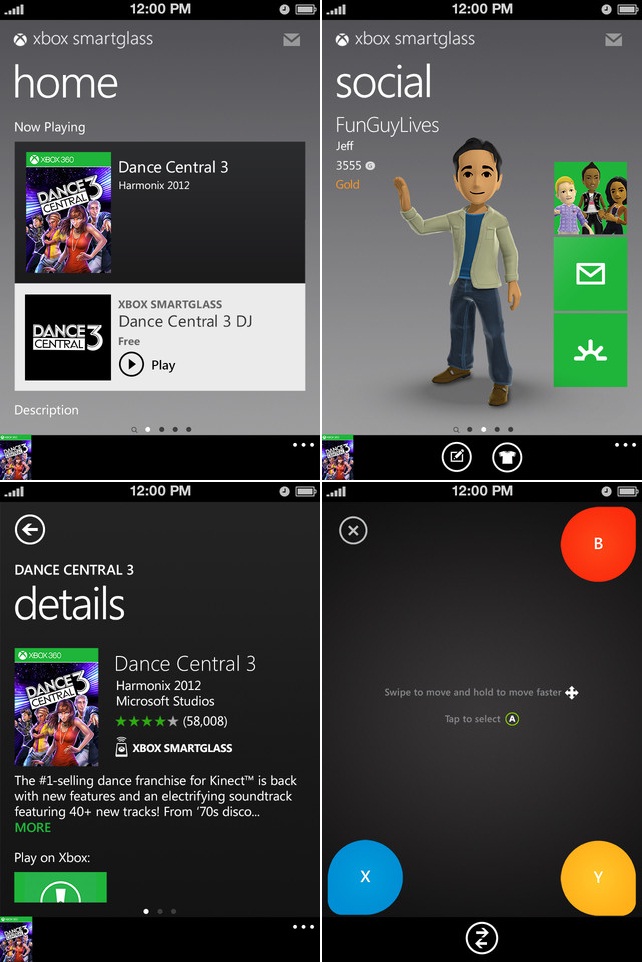Tap the Swipe to move hint text
Screen dimensions: 642x962
coord(473,692)
